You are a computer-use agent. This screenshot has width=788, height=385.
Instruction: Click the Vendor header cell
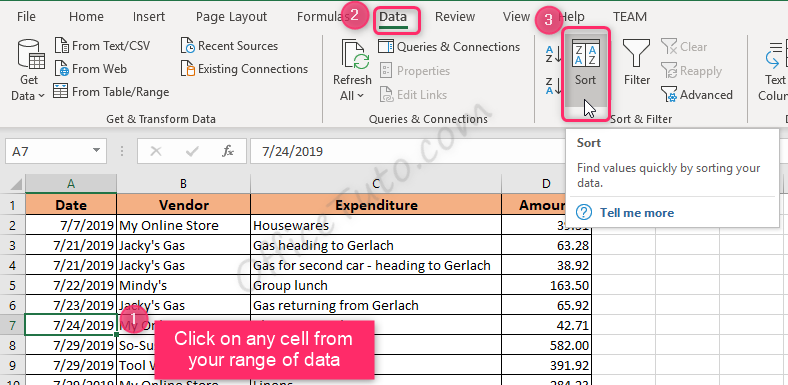point(183,205)
